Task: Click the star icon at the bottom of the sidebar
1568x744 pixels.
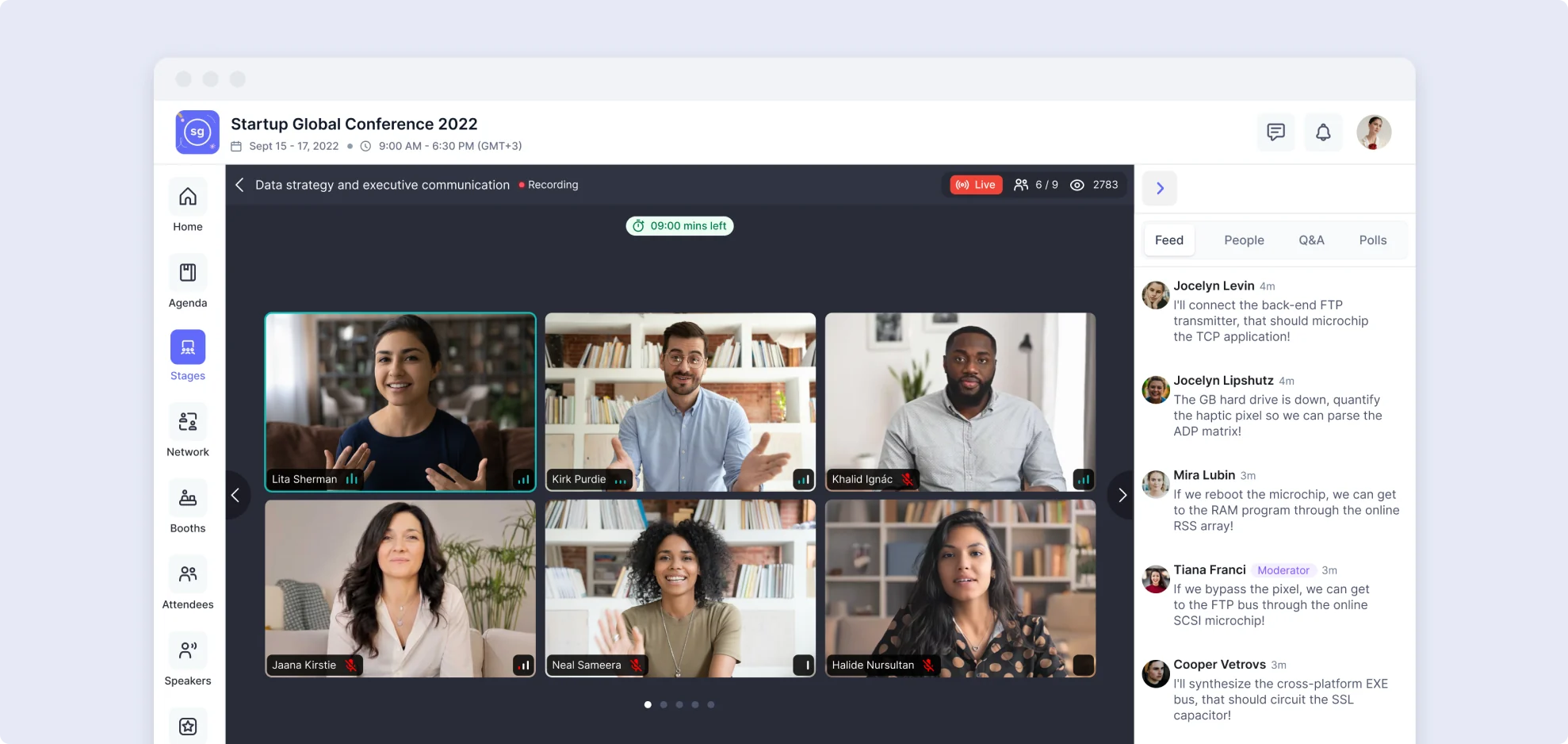Action: (x=188, y=726)
